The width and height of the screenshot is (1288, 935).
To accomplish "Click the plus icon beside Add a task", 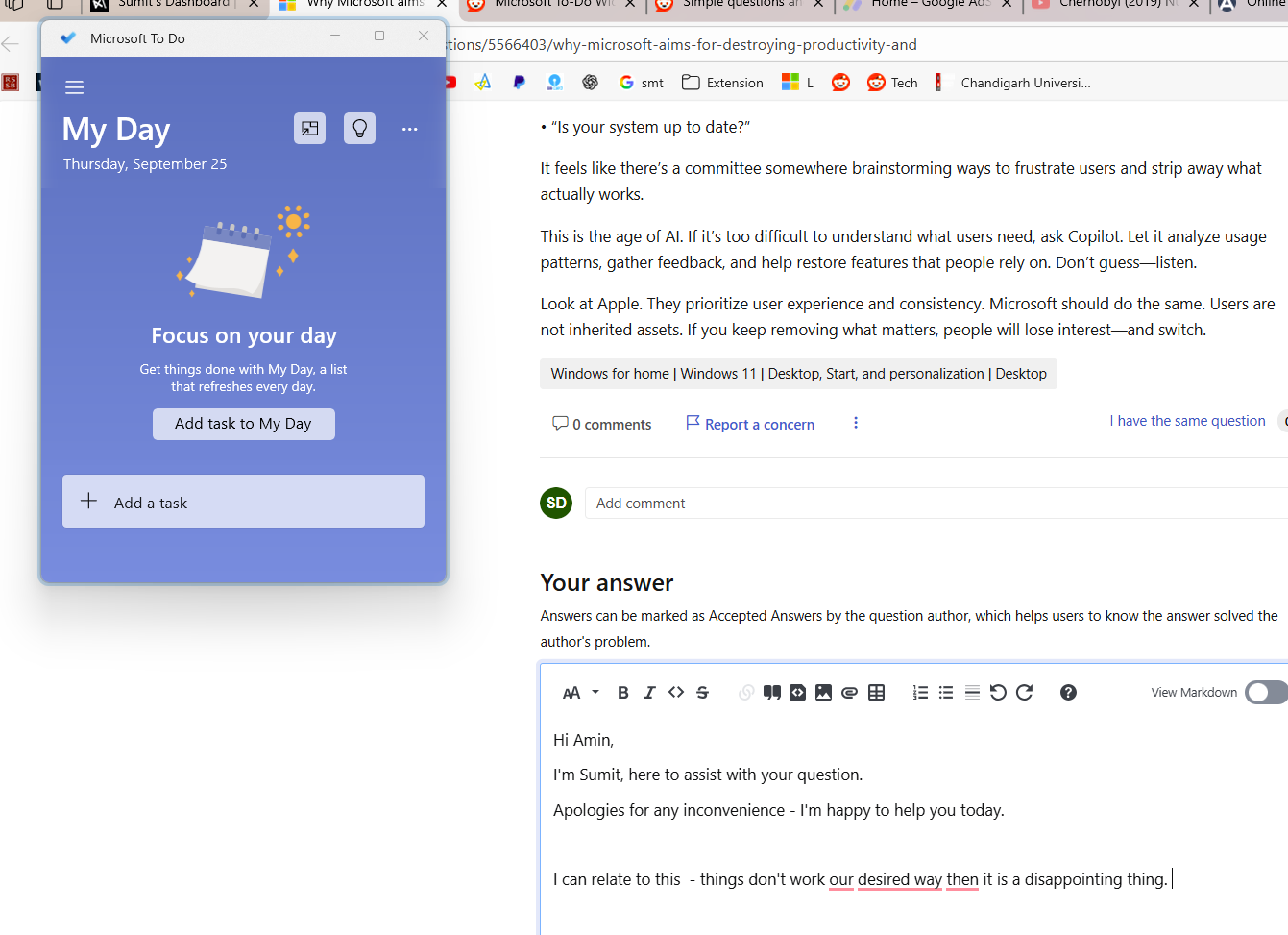I will tap(89, 501).
